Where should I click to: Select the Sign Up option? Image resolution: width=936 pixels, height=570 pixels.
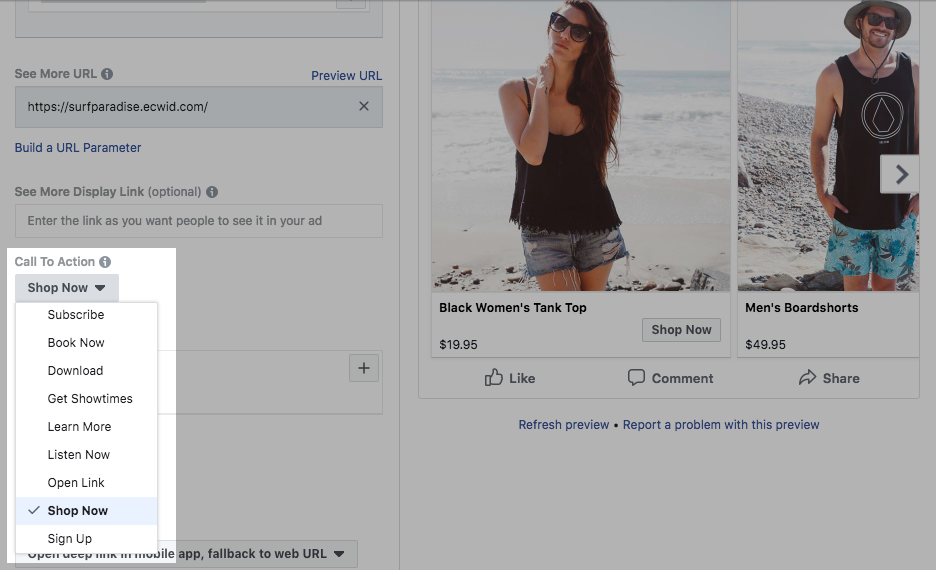70,539
